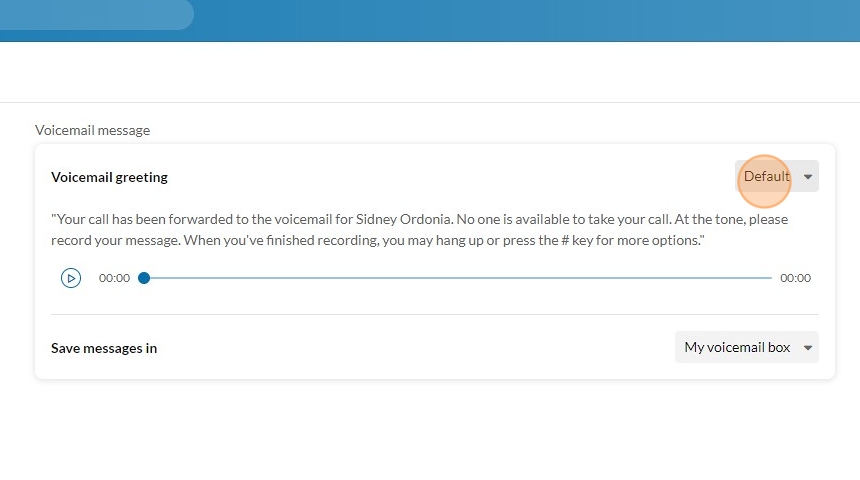Click the middle of the audio progress track
860x480 pixels.
(x=458, y=278)
